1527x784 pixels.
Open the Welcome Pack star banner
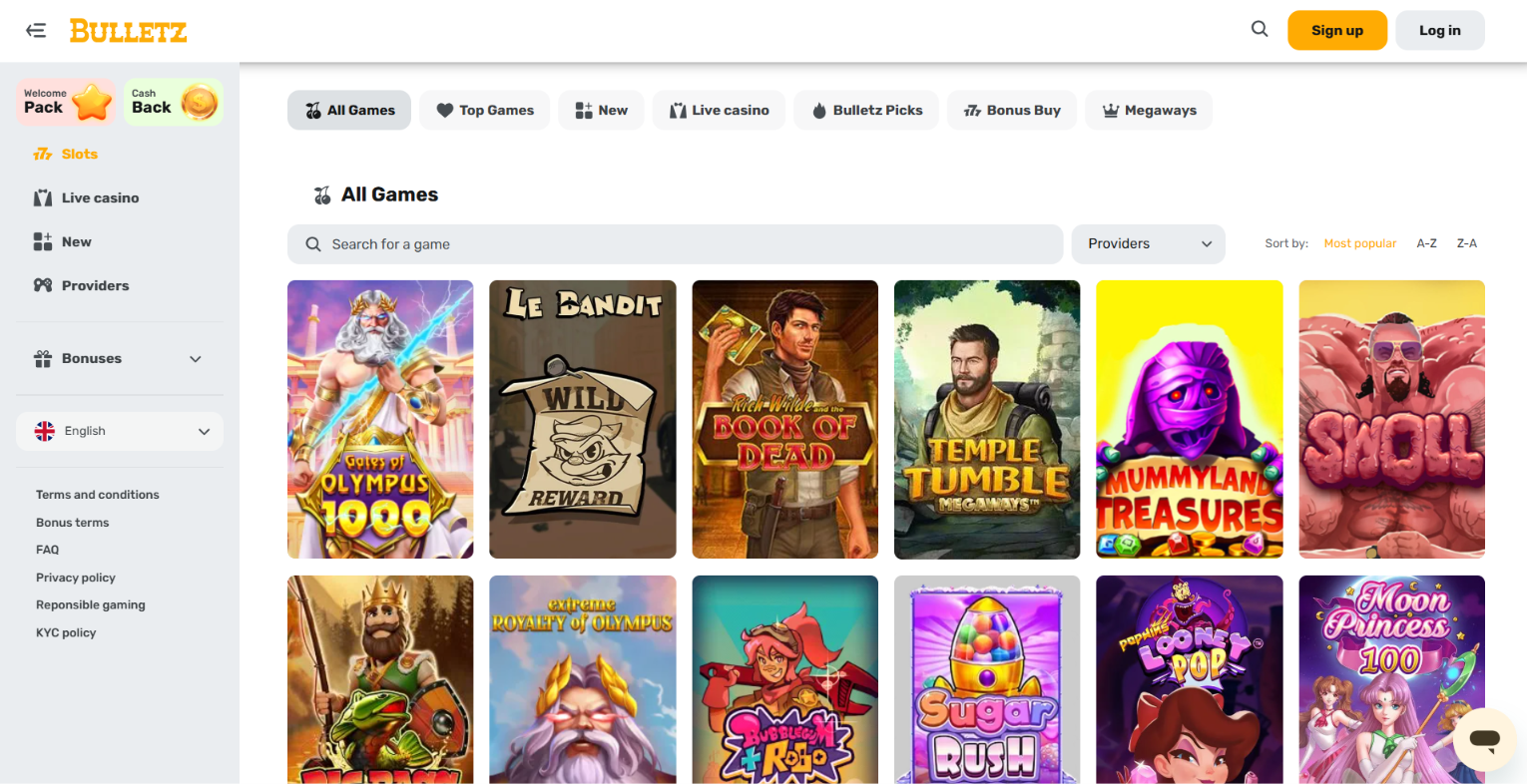tap(66, 102)
